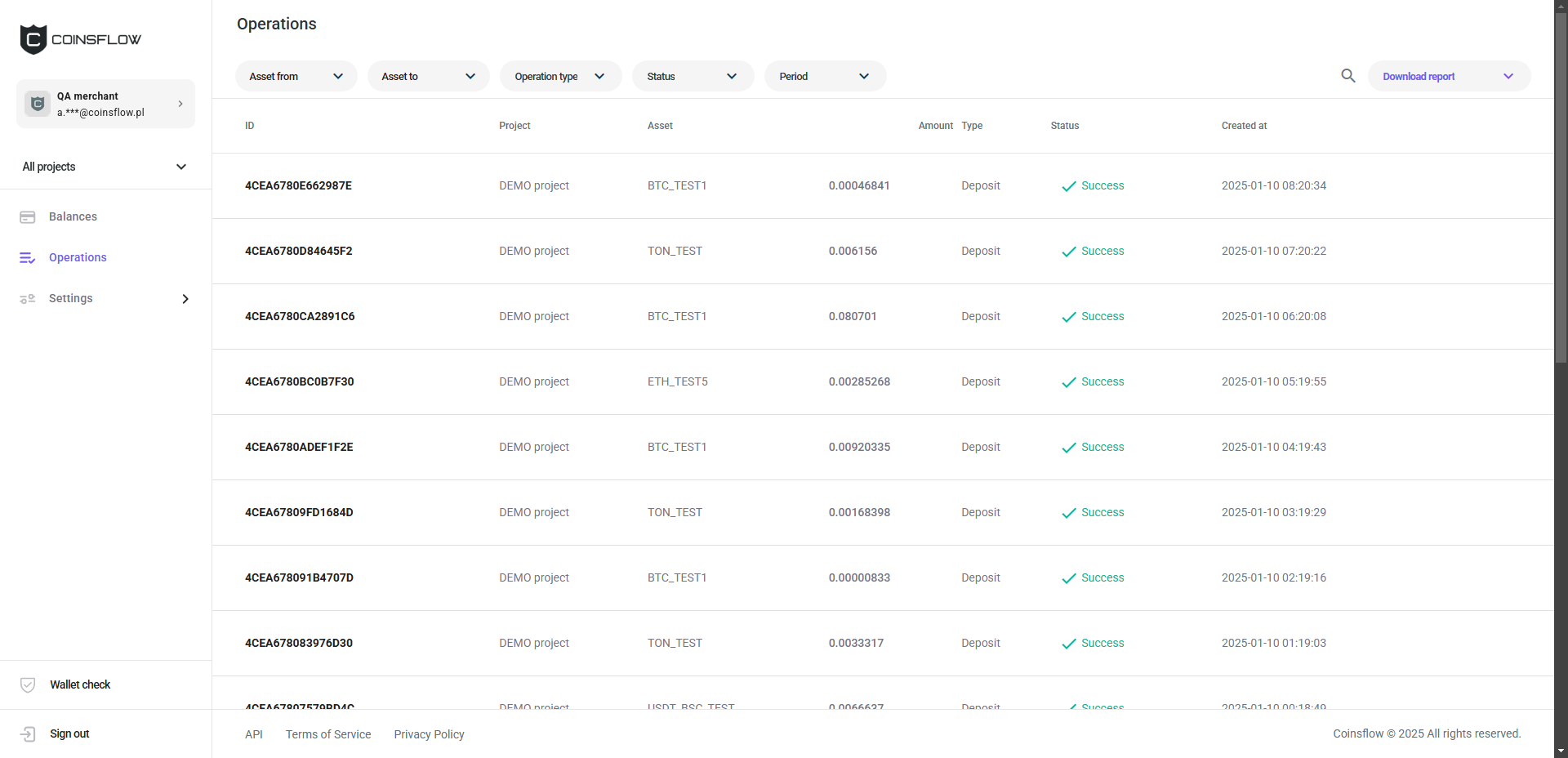Image resolution: width=1568 pixels, height=758 pixels.
Task: Click the Balances card icon
Action: [28, 217]
